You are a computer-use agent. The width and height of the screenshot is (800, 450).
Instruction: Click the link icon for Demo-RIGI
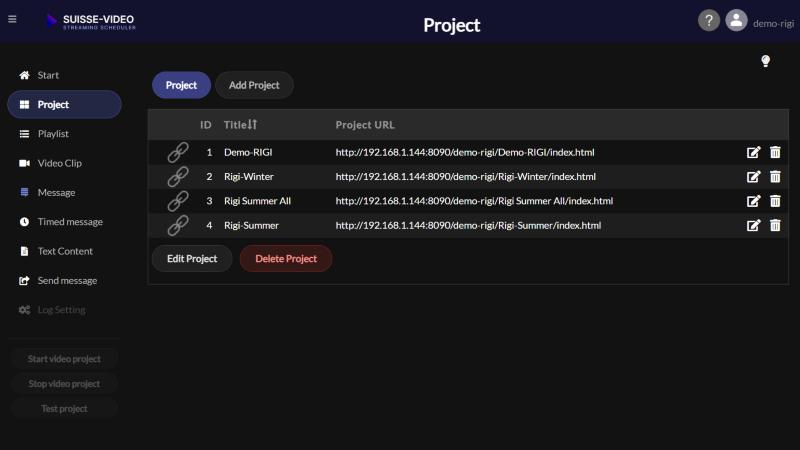click(178, 152)
